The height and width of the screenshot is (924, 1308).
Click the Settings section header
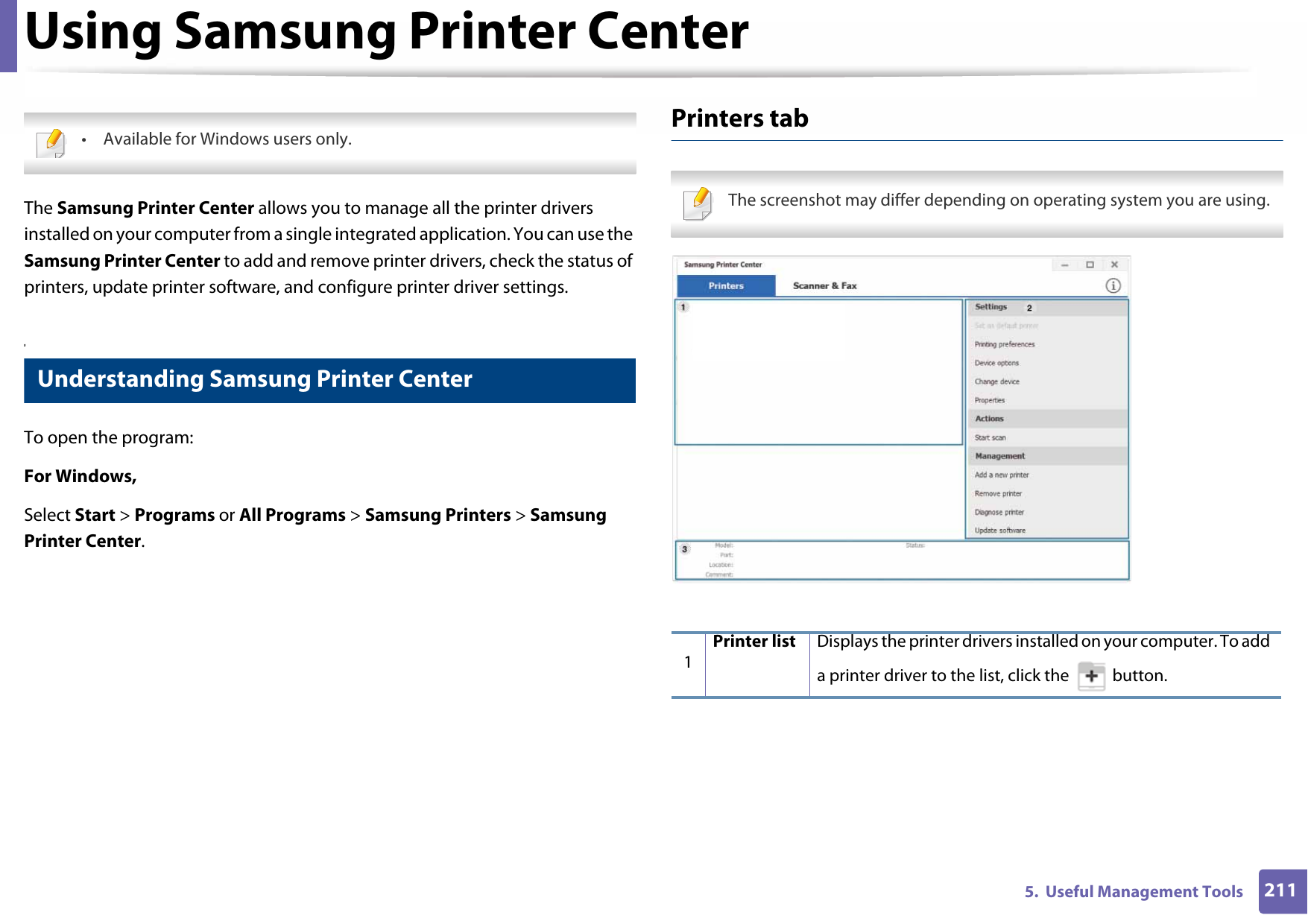[1047, 307]
